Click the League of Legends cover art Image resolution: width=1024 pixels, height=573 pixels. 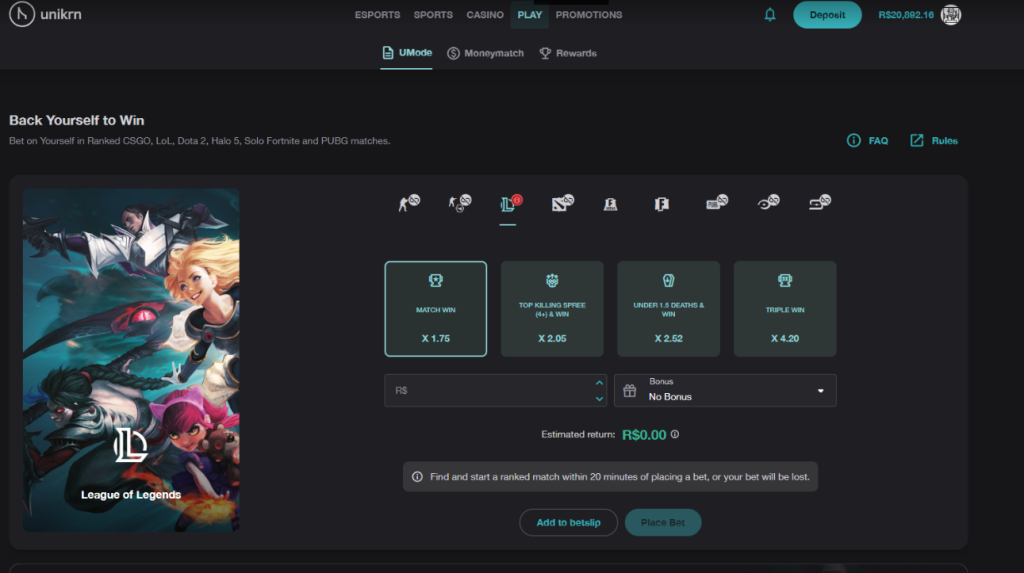(x=131, y=360)
